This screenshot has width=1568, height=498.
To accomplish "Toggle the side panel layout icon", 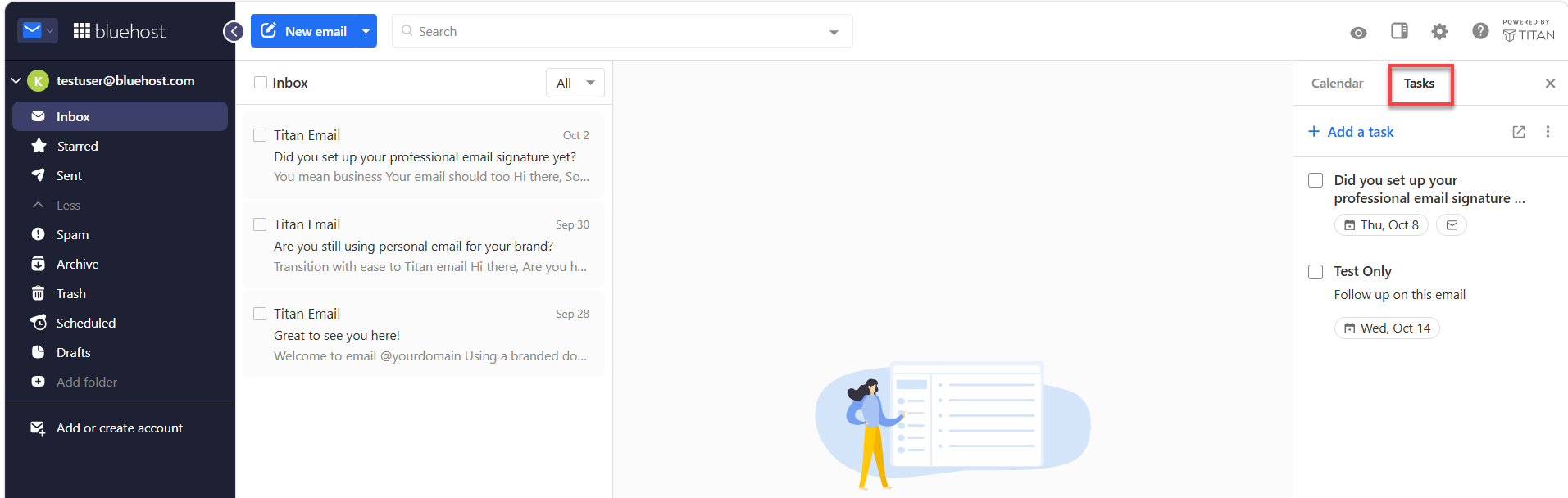I will coord(1399,31).
